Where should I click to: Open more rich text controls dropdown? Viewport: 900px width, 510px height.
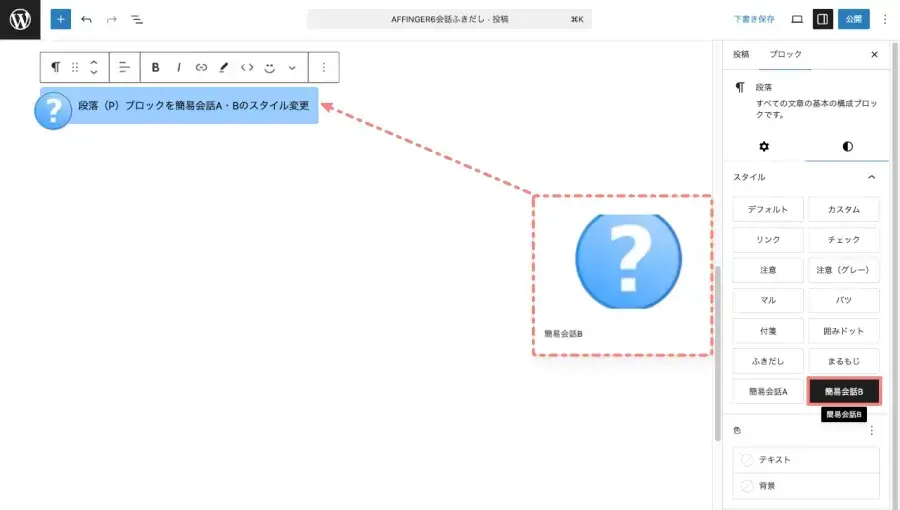tap(292, 67)
